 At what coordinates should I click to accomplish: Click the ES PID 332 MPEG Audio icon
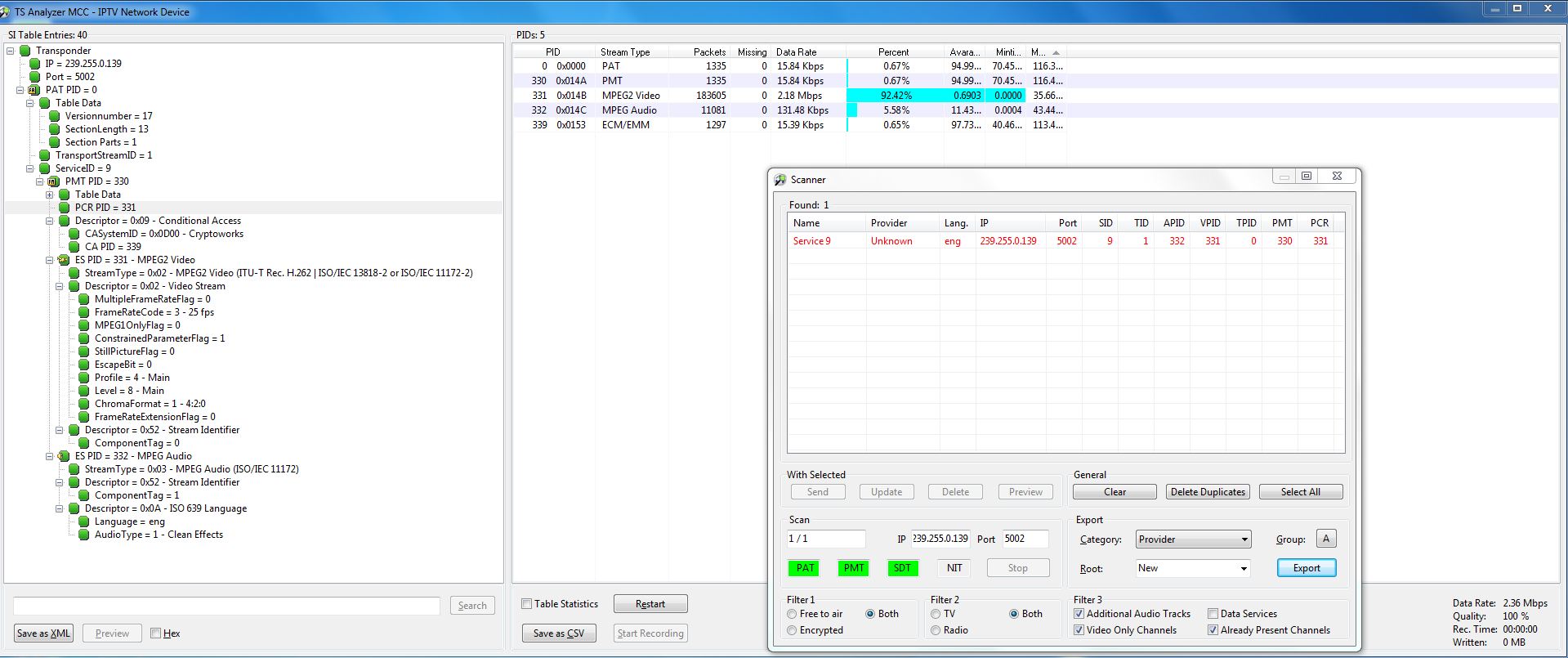coord(64,456)
